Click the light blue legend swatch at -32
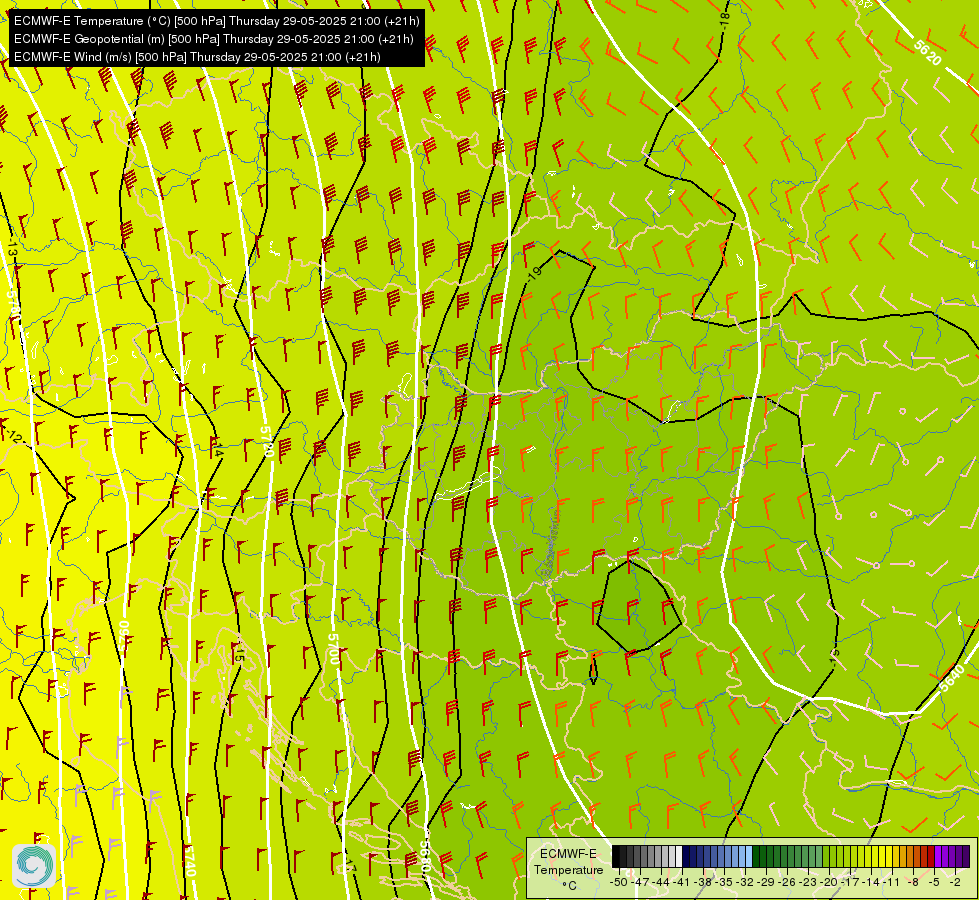 tap(749, 856)
